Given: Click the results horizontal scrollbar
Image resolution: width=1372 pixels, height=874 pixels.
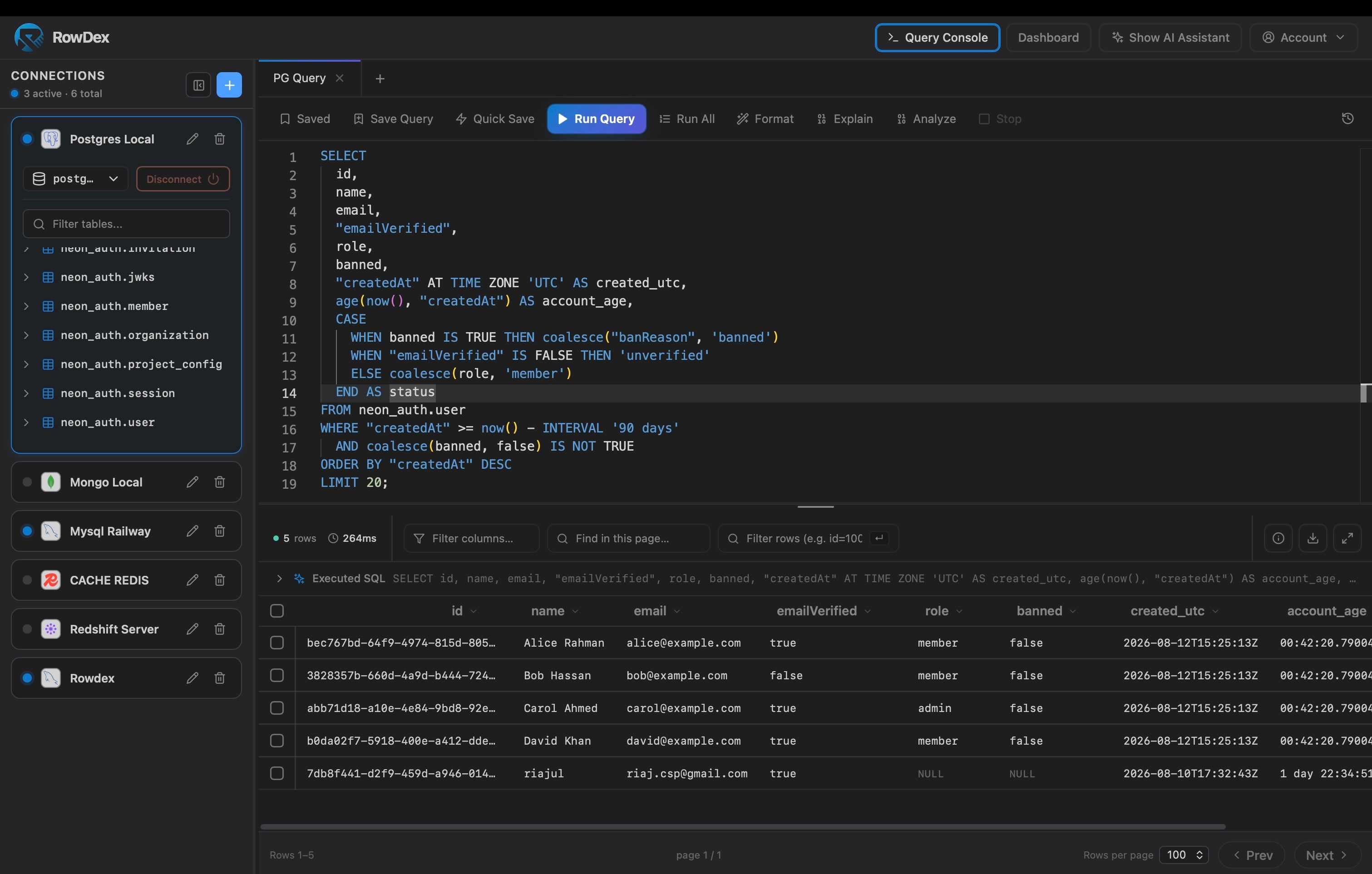Looking at the screenshot, I should click(743, 827).
